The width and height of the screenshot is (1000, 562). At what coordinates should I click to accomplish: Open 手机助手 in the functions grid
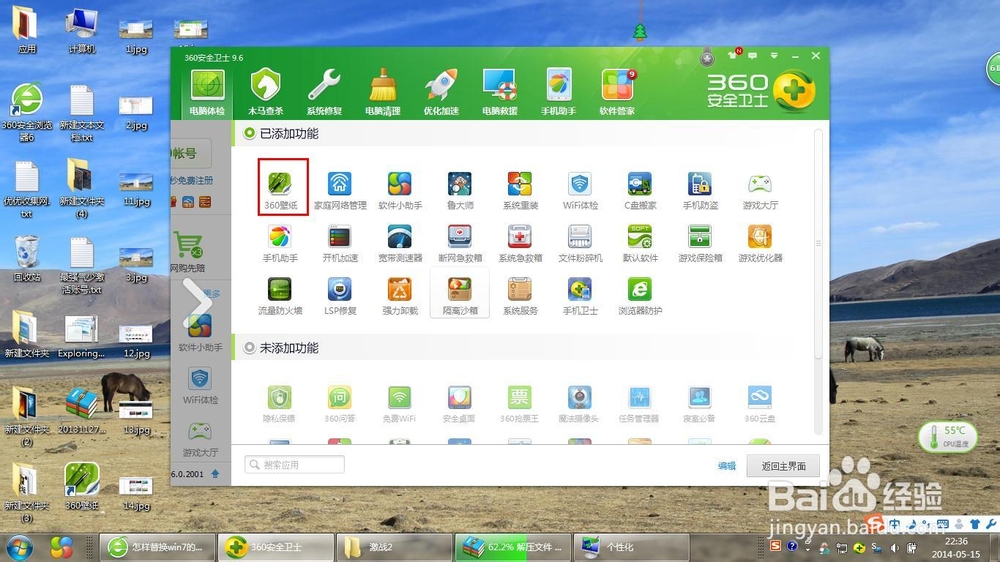point(281,243)
